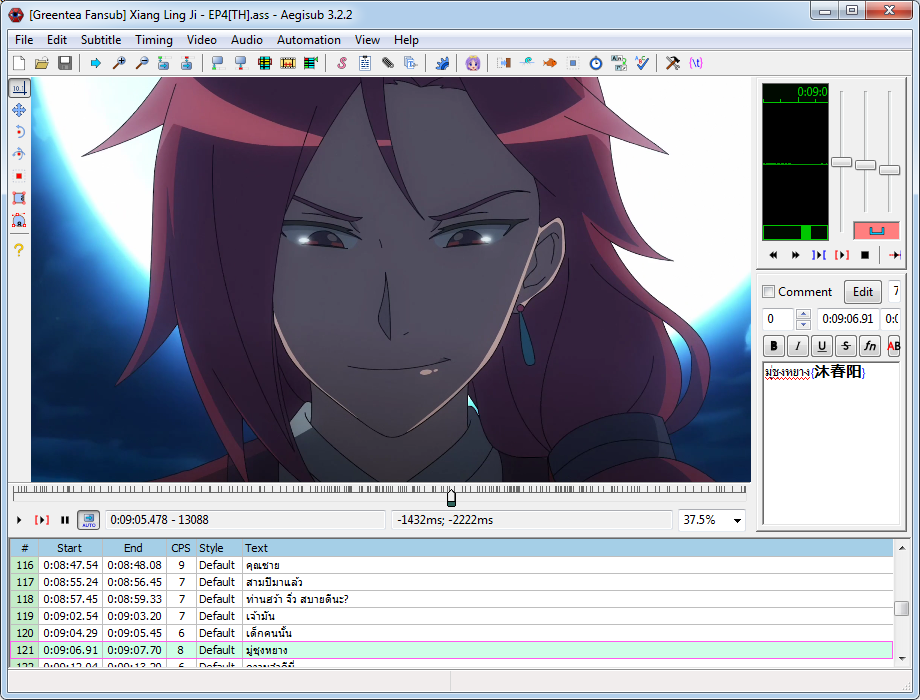Toggle the Comment checkbox
The height and width of the screenshot is (700, 920).
[768, 292]
